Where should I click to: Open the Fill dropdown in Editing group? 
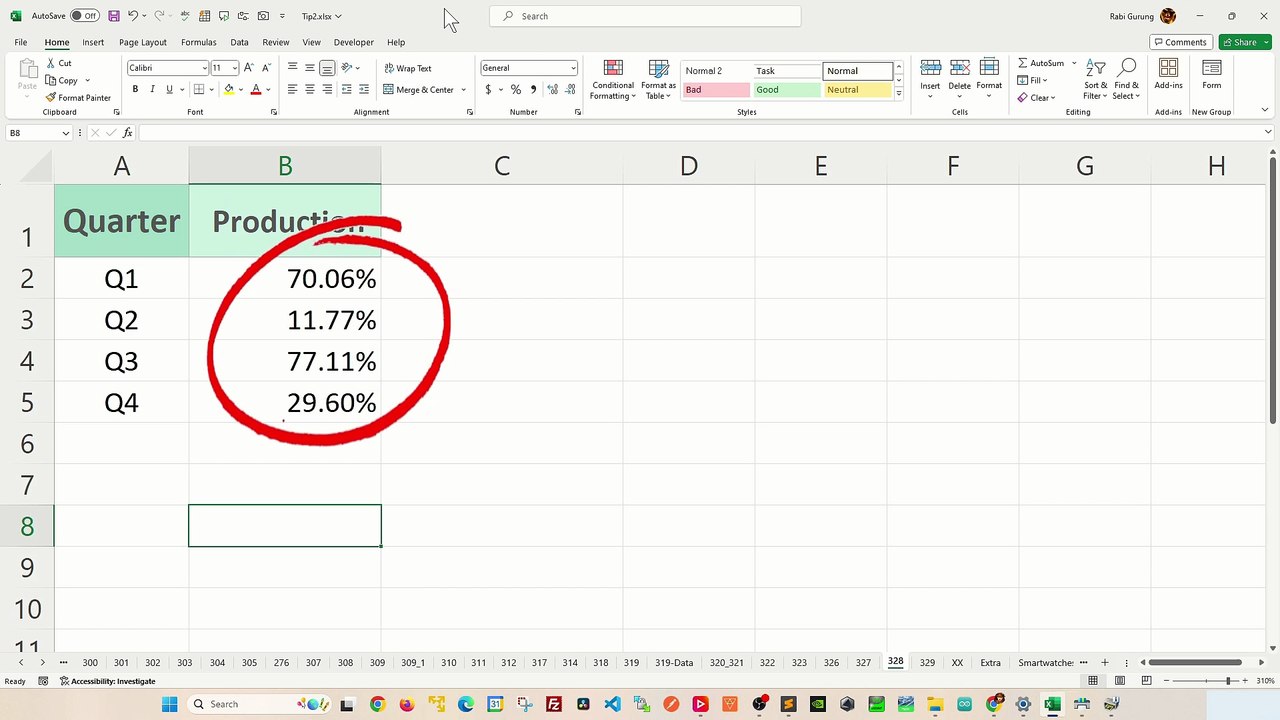[x=1032, y=80]
